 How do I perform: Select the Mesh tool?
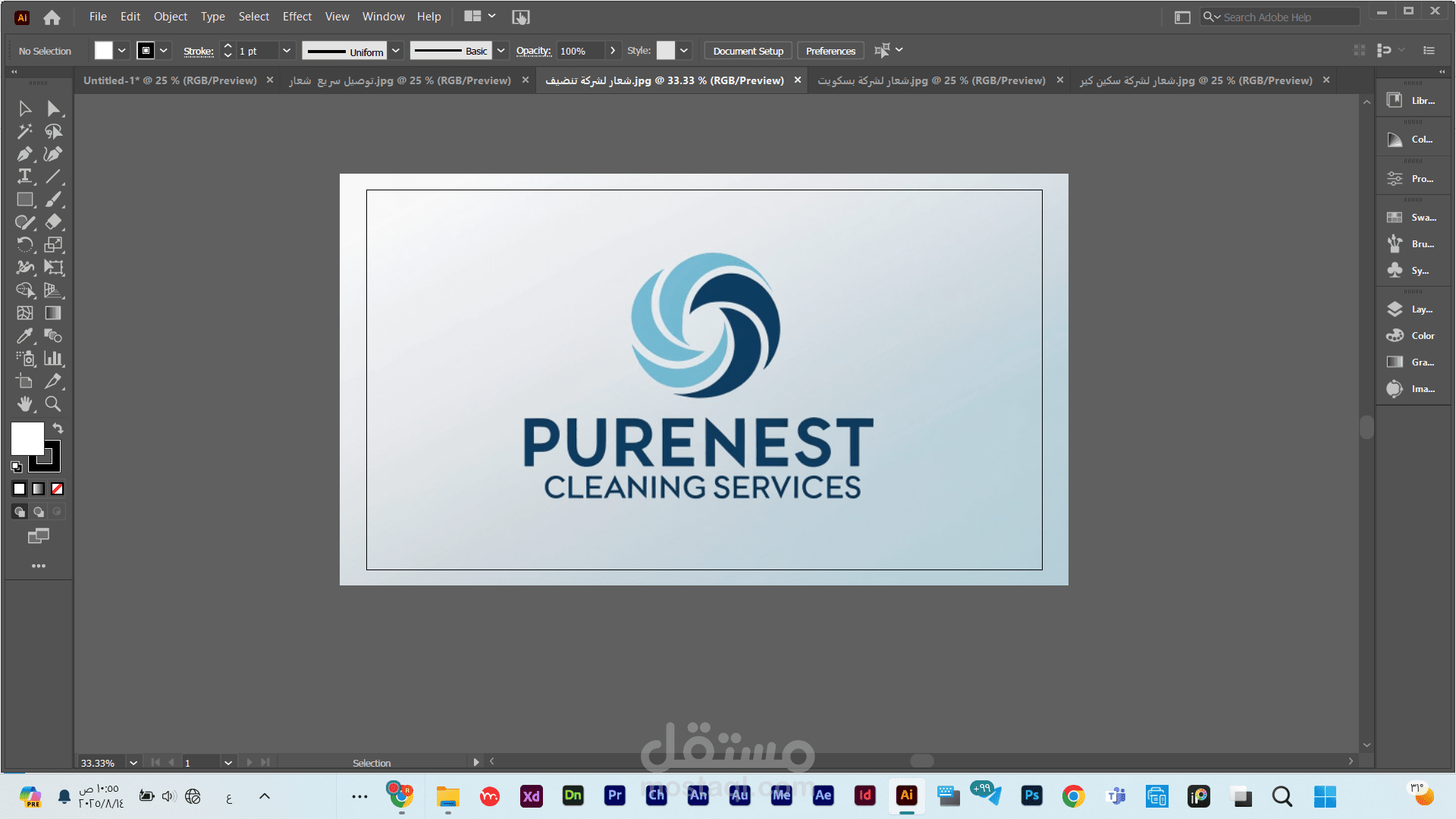25,313
